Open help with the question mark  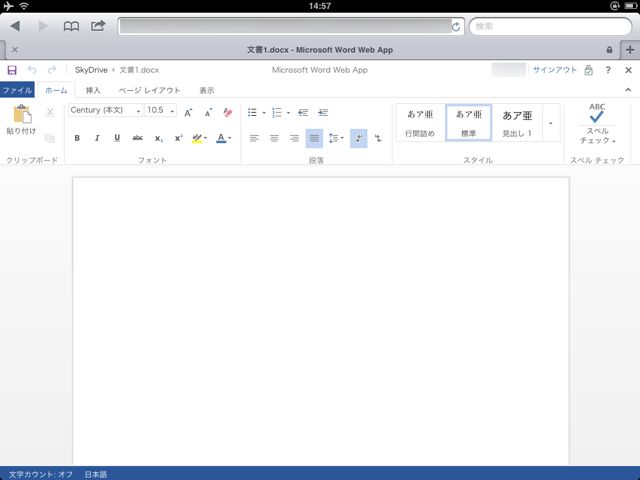(608, 70)
